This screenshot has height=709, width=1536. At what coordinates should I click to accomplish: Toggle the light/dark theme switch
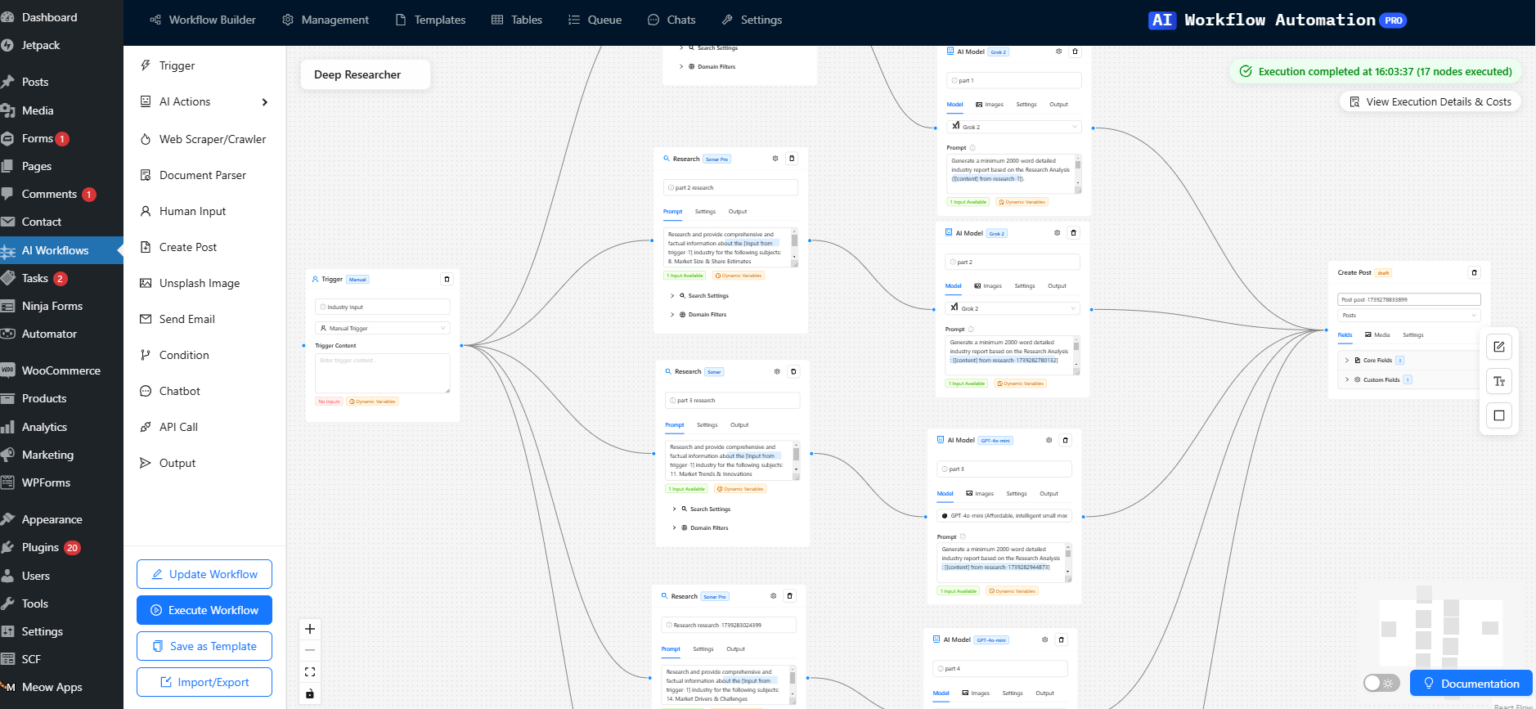1382,683
